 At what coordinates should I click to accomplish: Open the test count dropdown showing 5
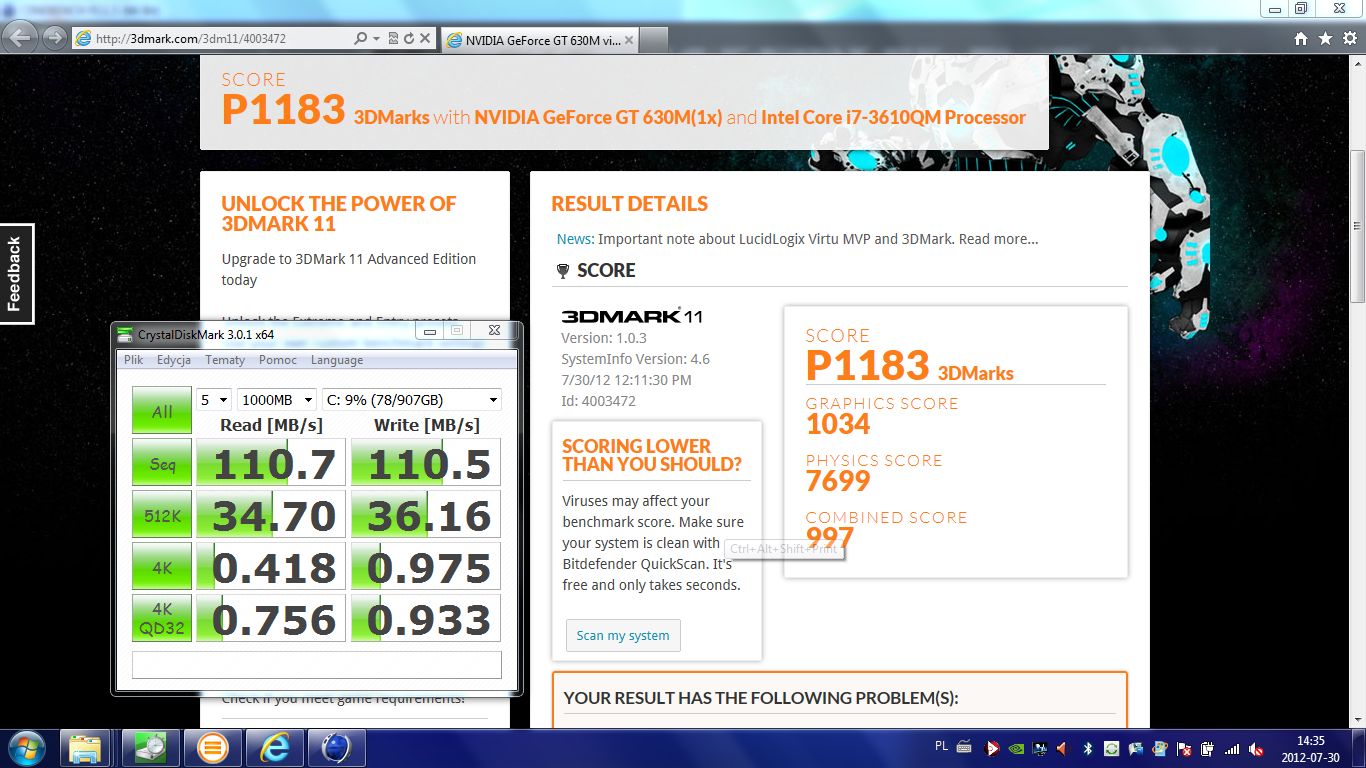tap(214, 400)
